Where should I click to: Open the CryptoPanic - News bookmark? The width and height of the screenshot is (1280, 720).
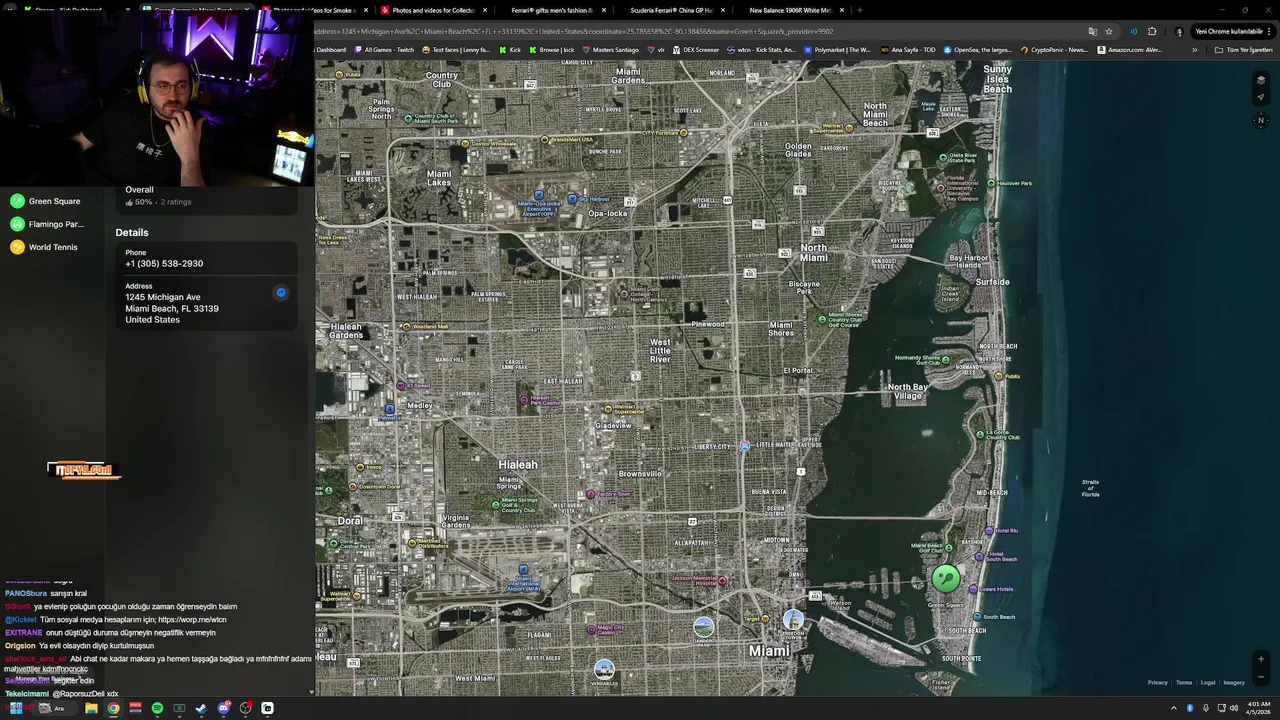[1053, 50]
